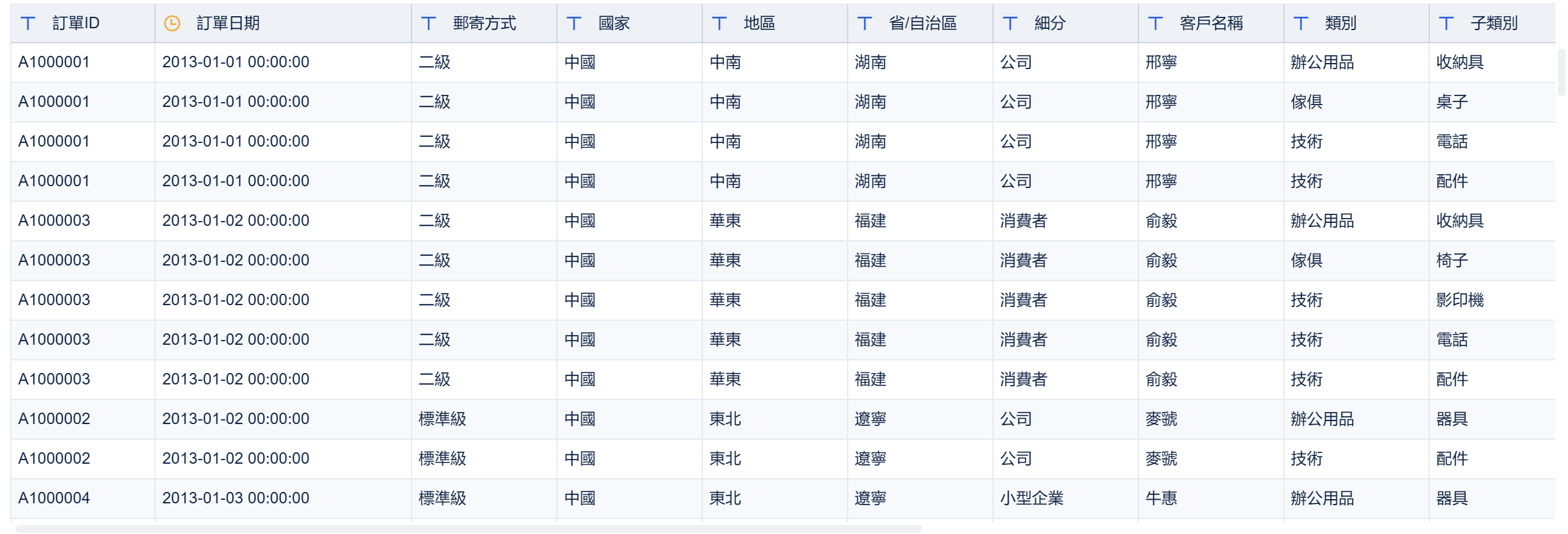This screenshot has width=1568, height=534.
Task: Click the text type icon beside 訂單ID
Action: tap(28, 24)
